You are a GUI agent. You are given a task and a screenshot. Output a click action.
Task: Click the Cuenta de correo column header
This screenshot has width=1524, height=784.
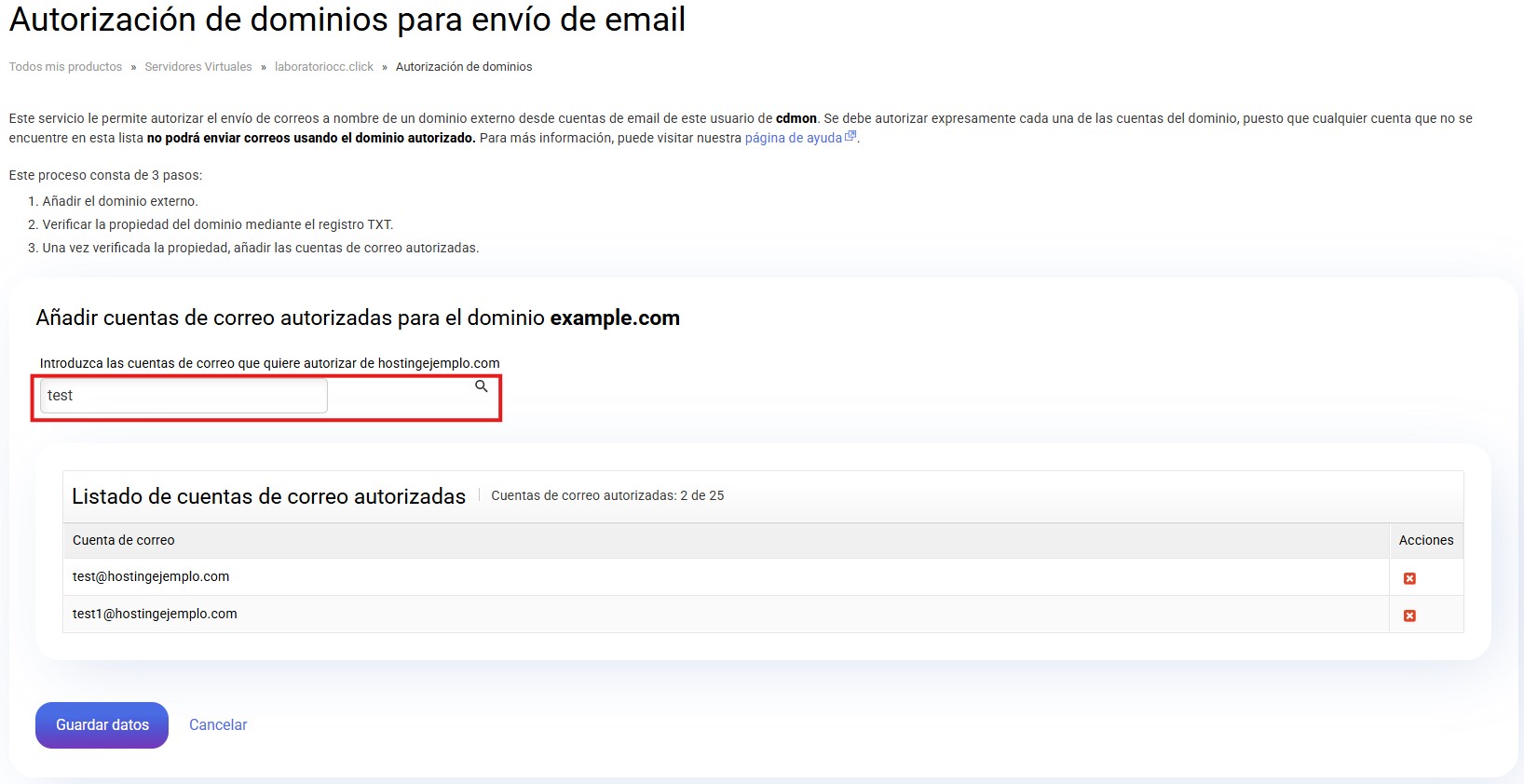click(124, 540)
